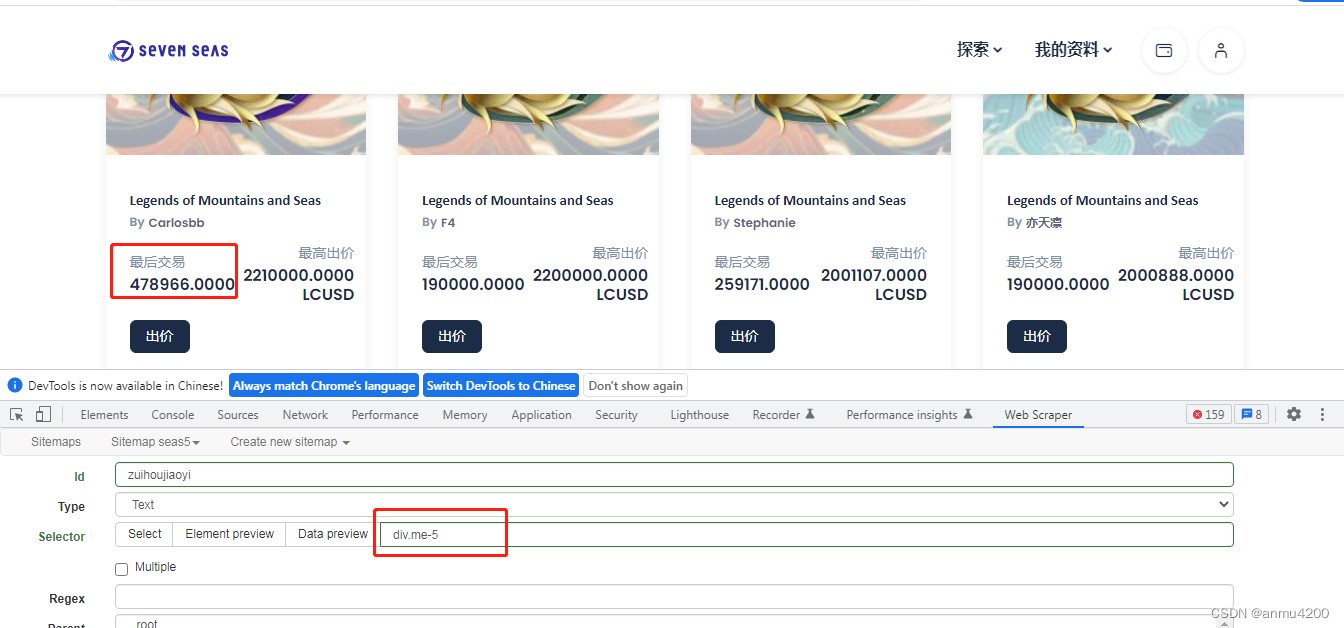Screen dimensions: 1344x628
Task: Switch to the Console tab
Action: click(173, 415)
